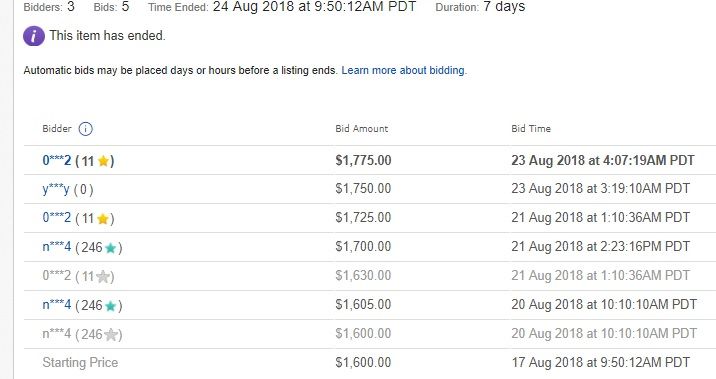The width and height of the screenshot is (716, 379).
Task: Click teal star beside n***4 $1,700.00 bid
Action: coord(111,248)
